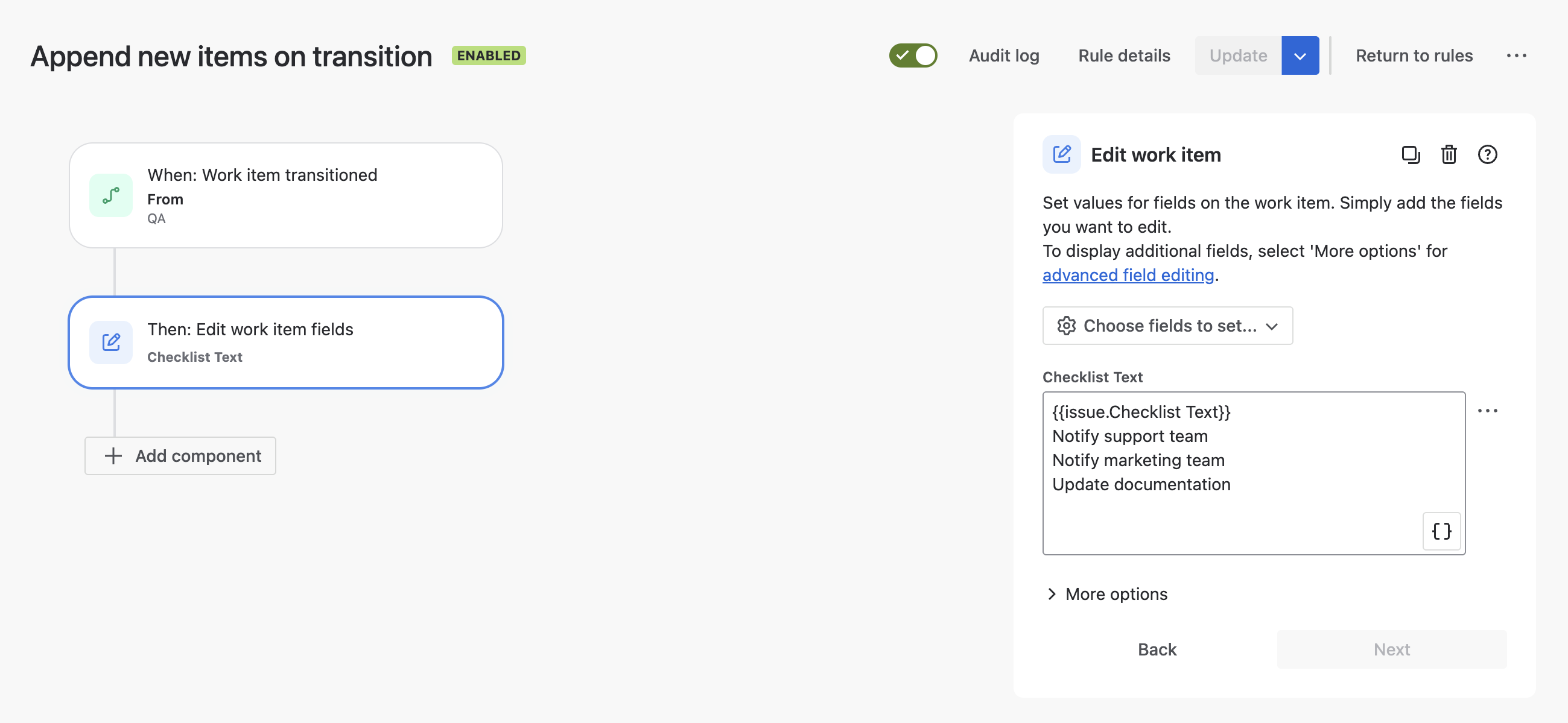Click the green transition trigger icon
Viewport: 1568px width, 723px height.
[111, 195]
